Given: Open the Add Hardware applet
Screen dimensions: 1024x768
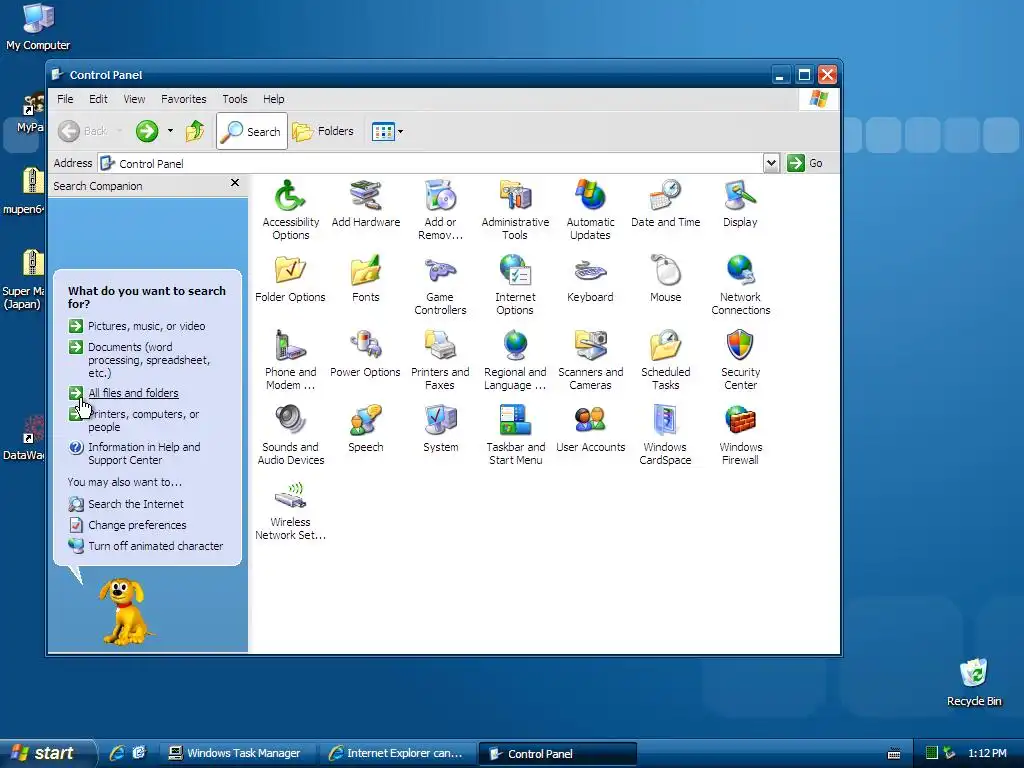Looking at the screenshot, I should point(366,204).
